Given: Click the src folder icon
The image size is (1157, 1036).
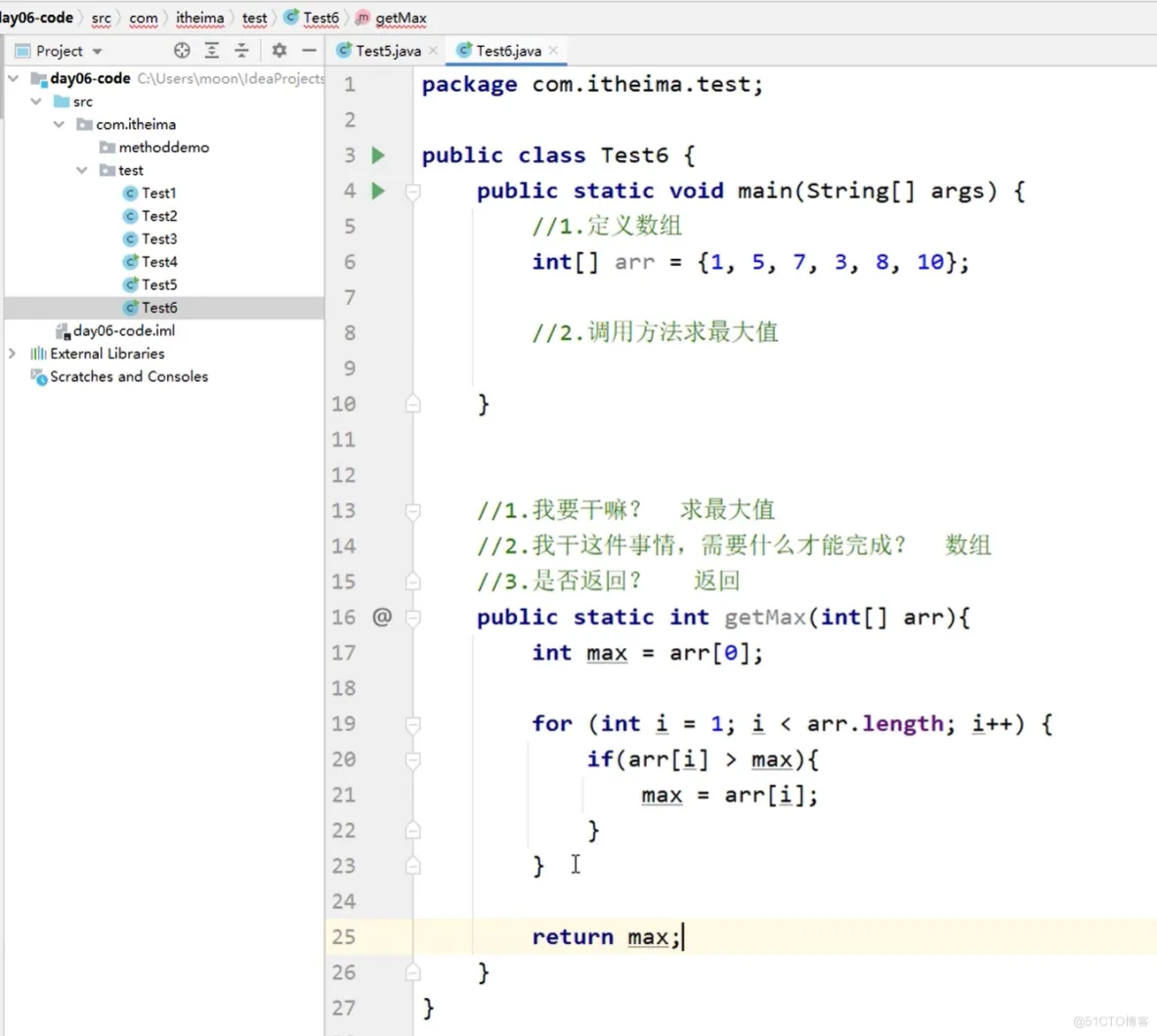Looking at the screenshot, I should (x=62, y=102).
